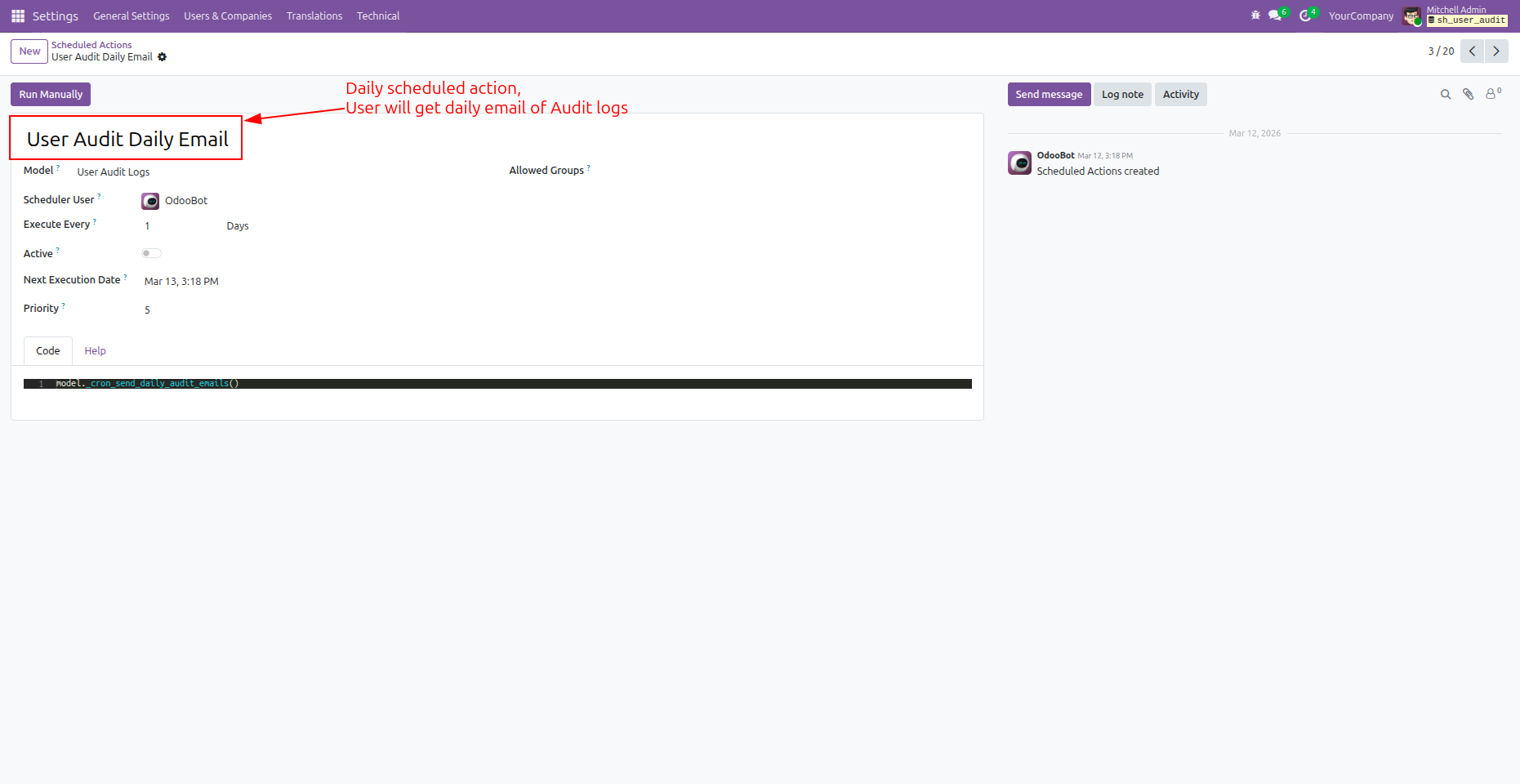Viewport: 1520px width, 784px height.
Task: Open the Technical menu
Action: point(378,16)
